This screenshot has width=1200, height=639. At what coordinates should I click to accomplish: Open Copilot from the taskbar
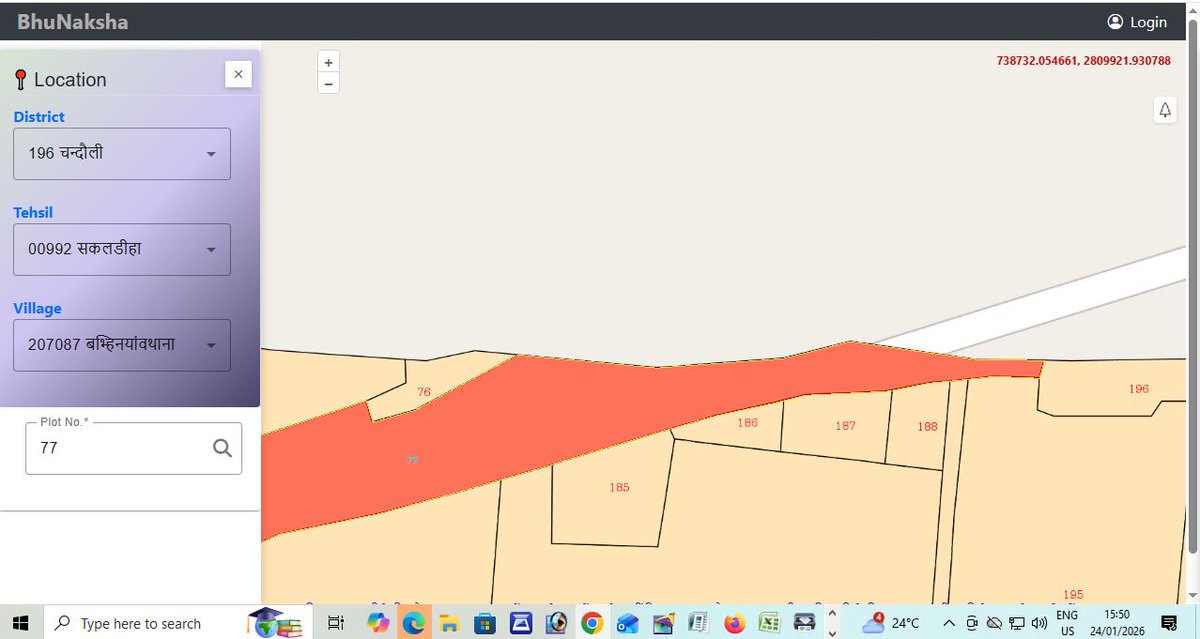(378, 623)
